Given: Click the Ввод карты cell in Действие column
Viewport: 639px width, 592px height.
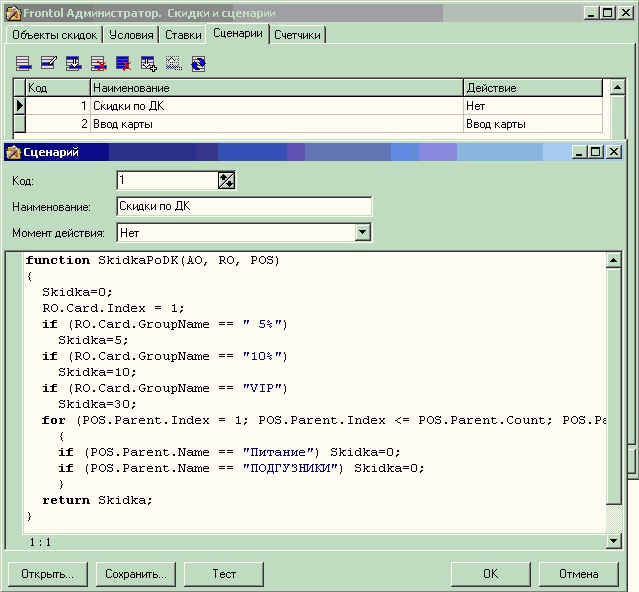Looking at the screenshot, I should tap(533, 124).
